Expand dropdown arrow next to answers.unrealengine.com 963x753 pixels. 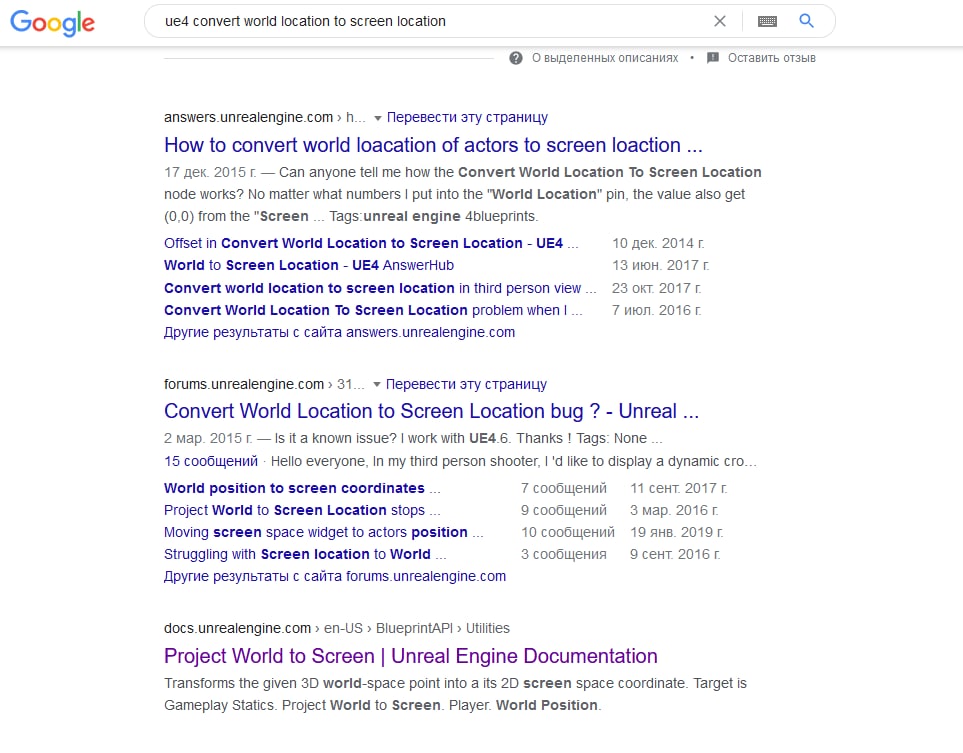point(378,118)
